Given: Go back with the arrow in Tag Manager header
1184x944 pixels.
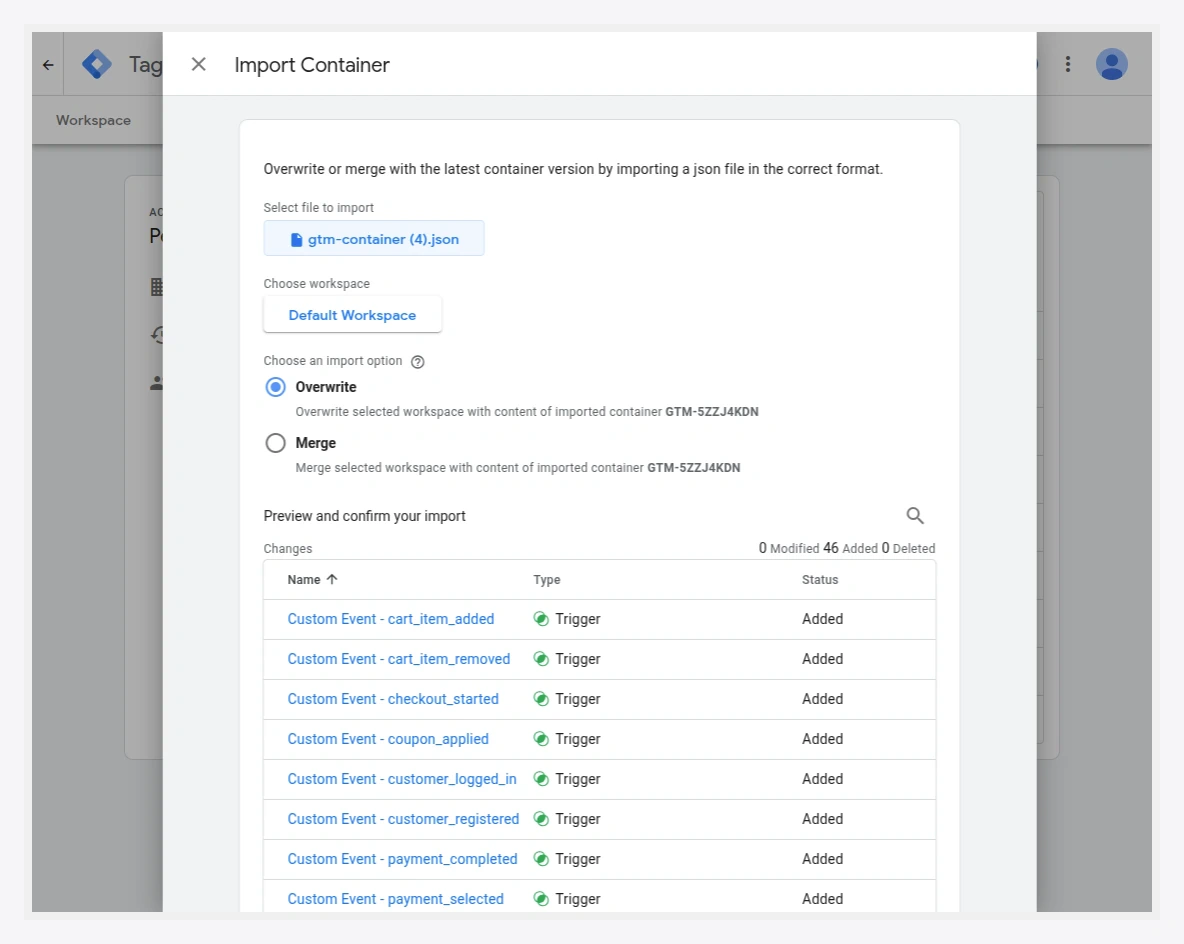Looking at the screenshot, I should (48, 65).
